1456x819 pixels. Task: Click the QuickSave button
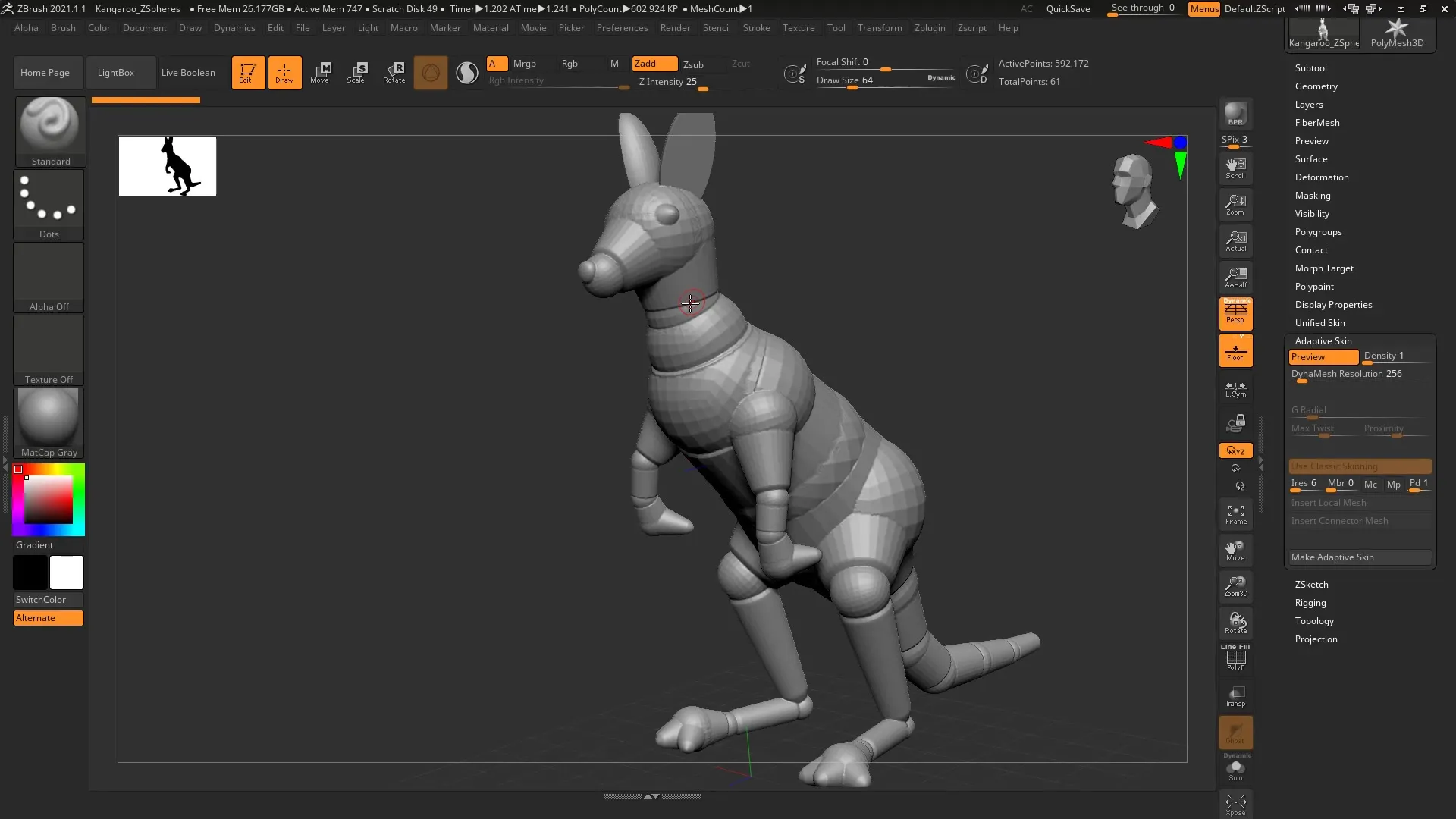click(x=1068, y=9)
